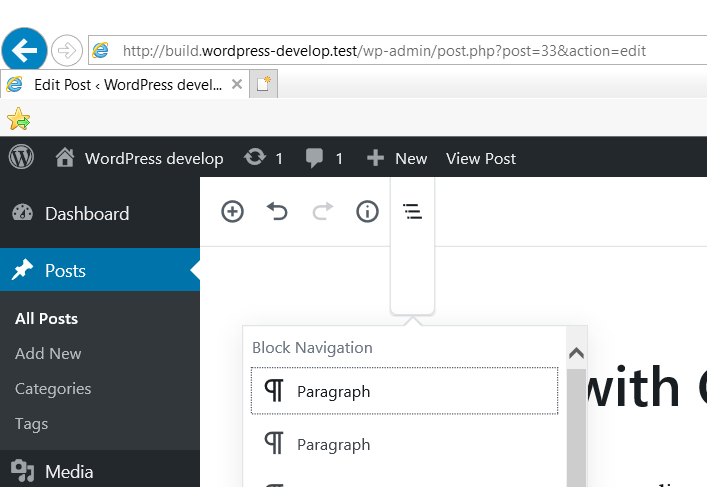This screenshot has height=487, width=707.
Task: Click the address bar URL field
Action: [x=398, y=50]
